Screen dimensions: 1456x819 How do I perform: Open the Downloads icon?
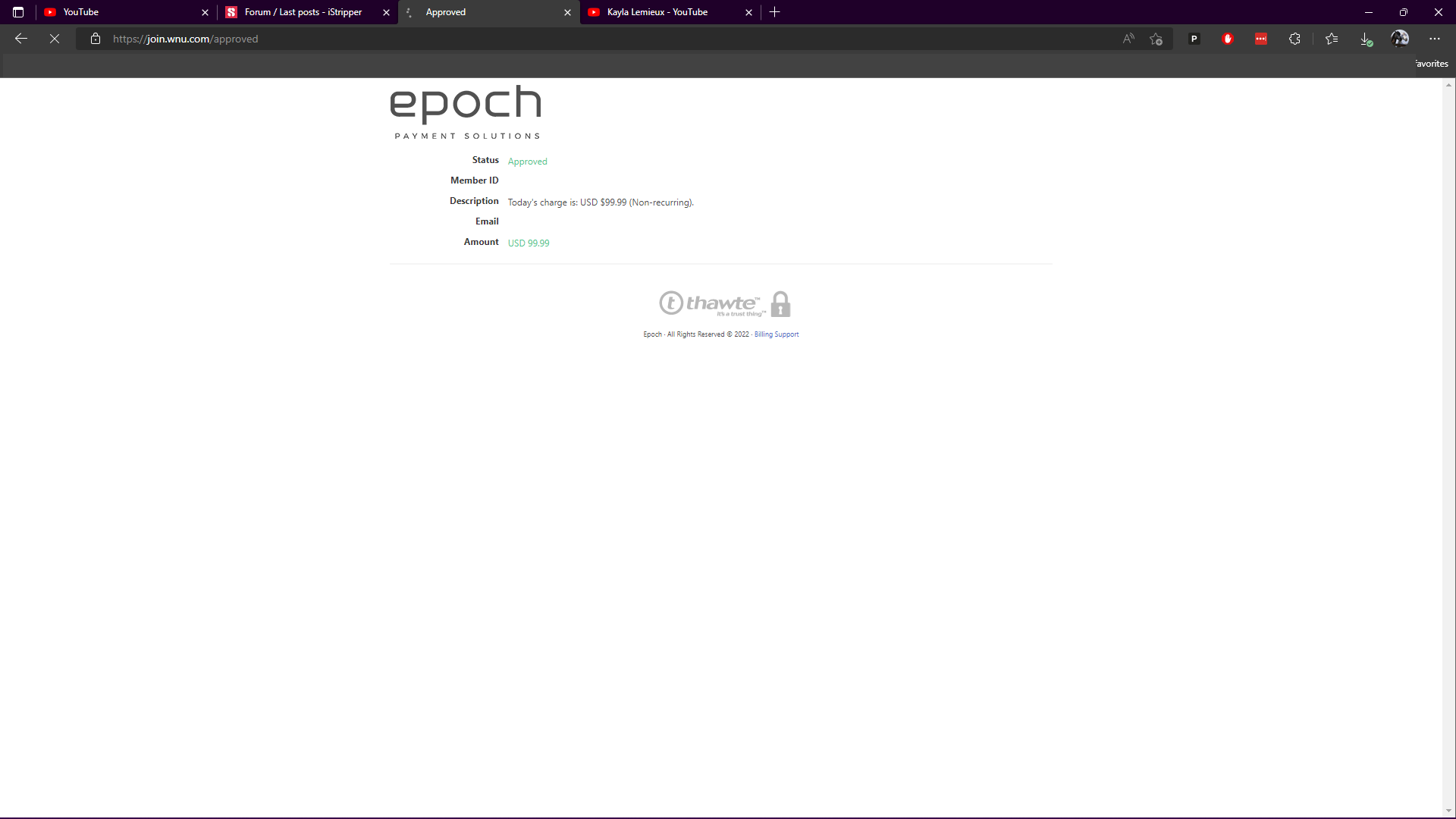coord(1366,39)
